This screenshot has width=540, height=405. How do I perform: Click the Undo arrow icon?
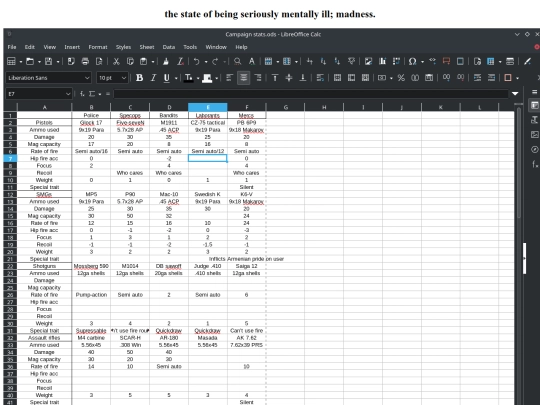(x=196, y=61)
